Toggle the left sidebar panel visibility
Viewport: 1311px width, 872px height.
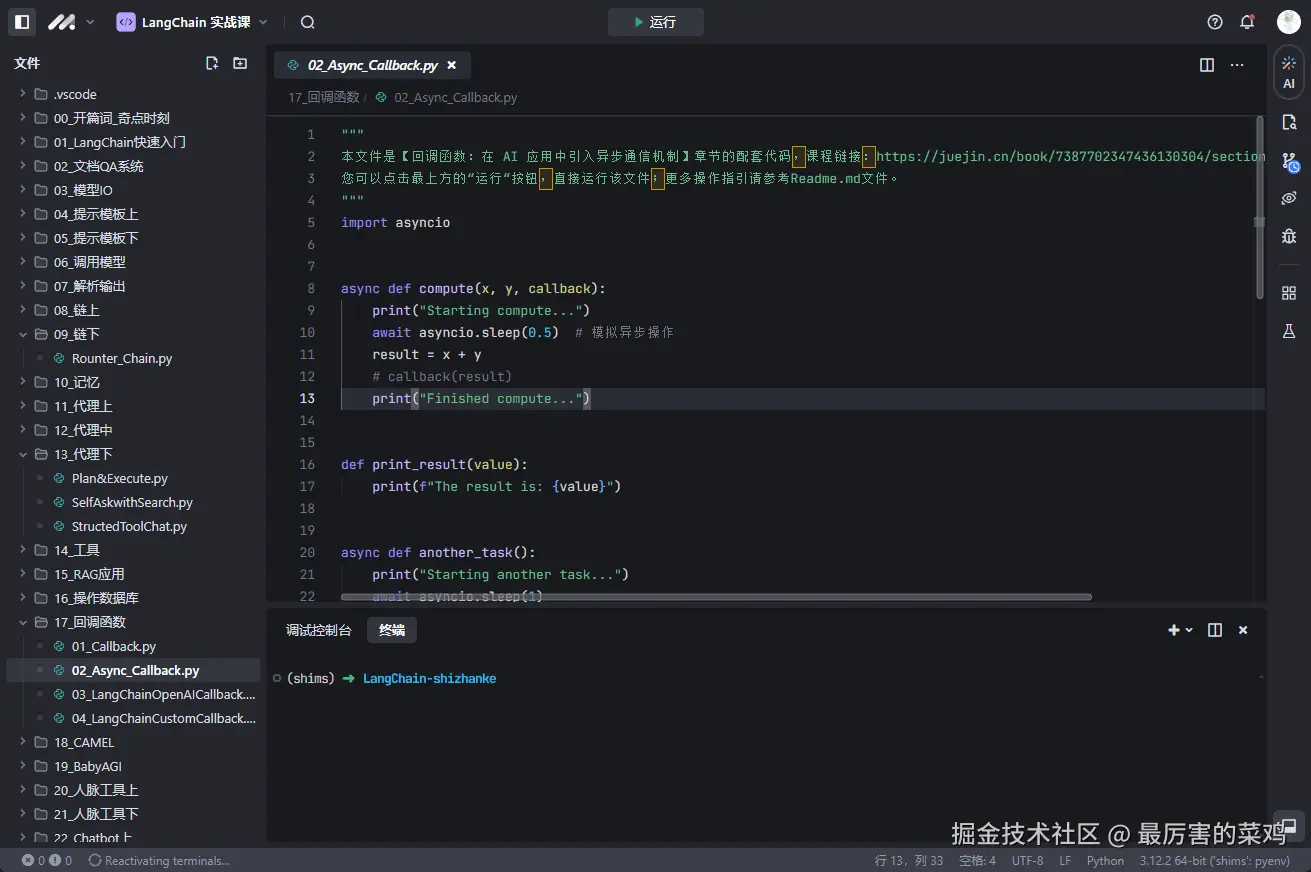tap(22, 22)
